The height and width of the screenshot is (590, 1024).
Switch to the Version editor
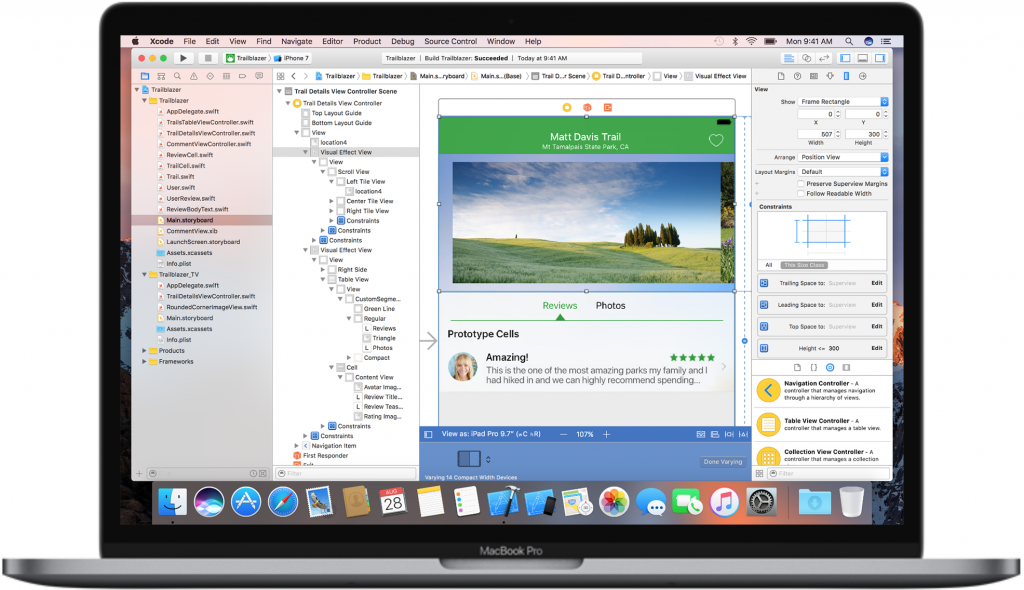coord(824,58)
